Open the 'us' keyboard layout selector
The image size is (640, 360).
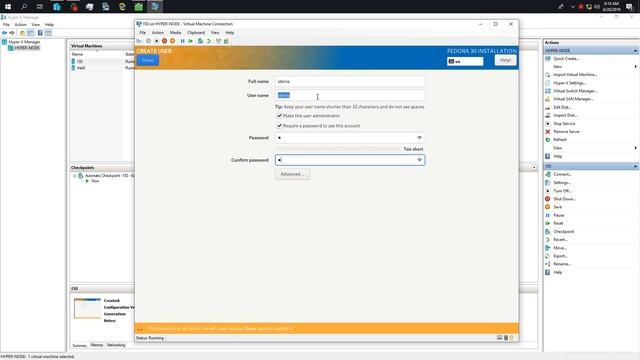[465, 61]
